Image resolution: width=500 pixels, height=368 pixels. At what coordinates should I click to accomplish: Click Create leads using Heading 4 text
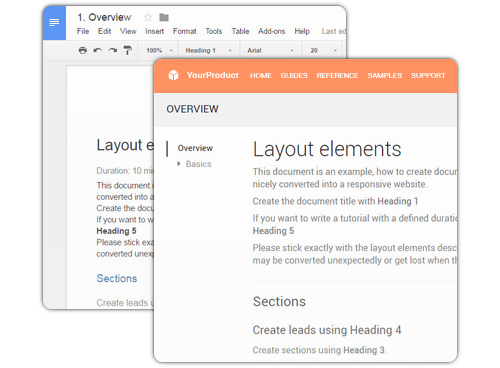tap(327, 330)
